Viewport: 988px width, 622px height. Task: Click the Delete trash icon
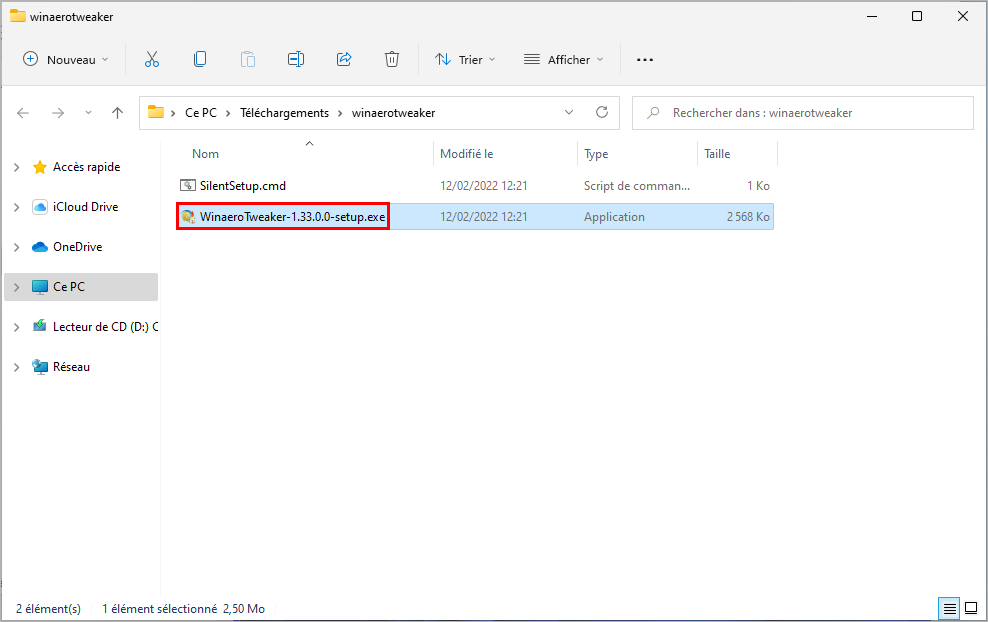click(x=392, y=60)
